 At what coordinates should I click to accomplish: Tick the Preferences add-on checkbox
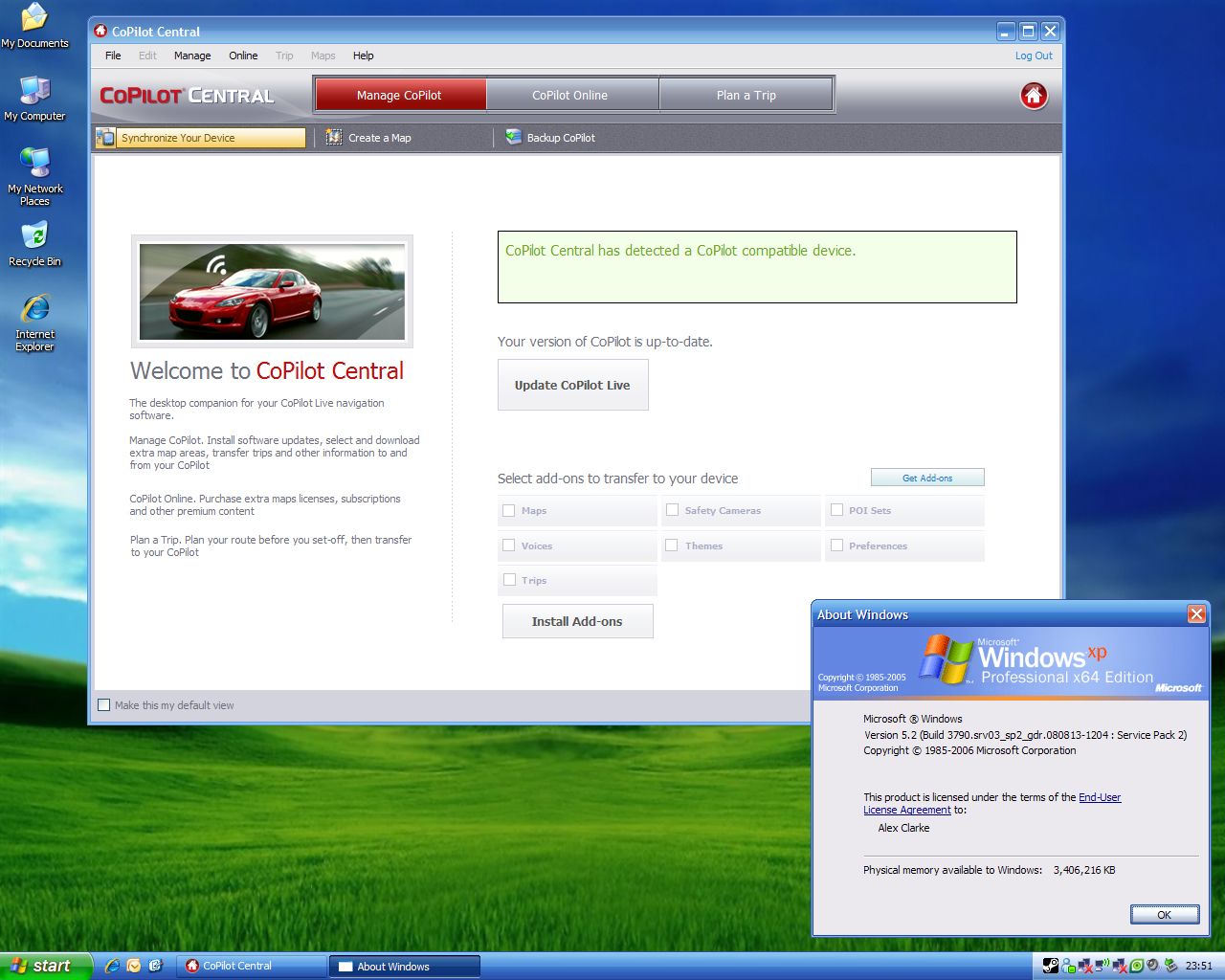point(837,546)
